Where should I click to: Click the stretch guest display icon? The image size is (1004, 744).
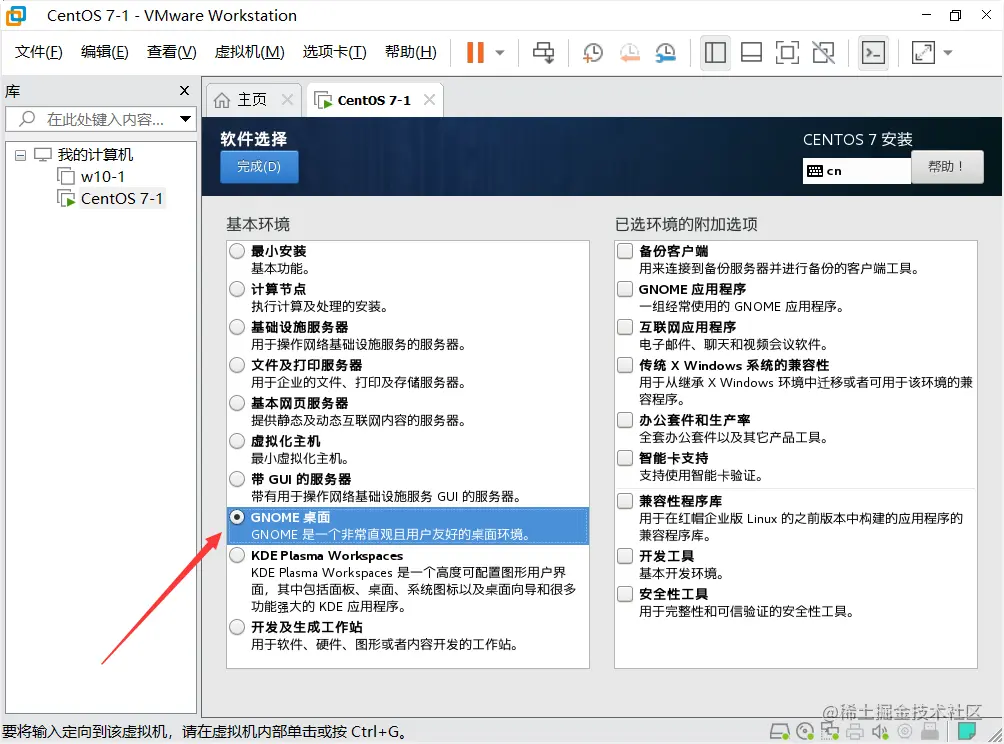click(x=923, y=53)
